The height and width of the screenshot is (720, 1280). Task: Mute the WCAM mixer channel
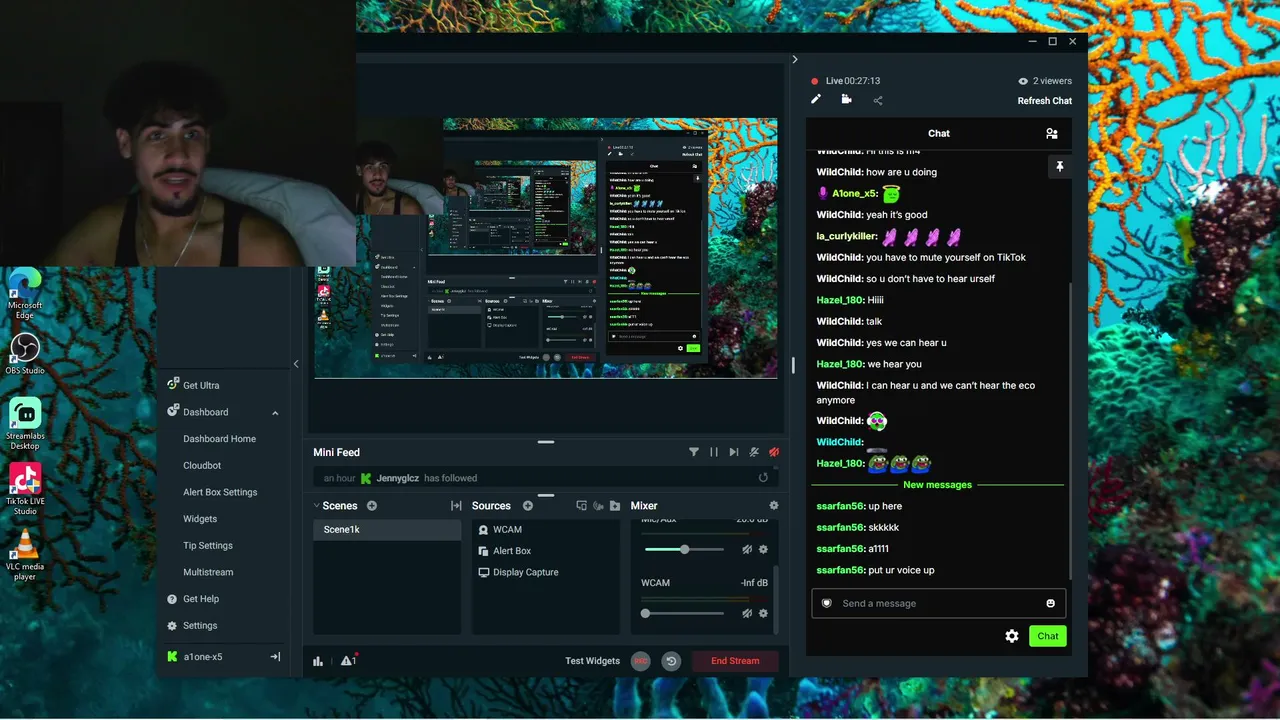click(747, 613)
